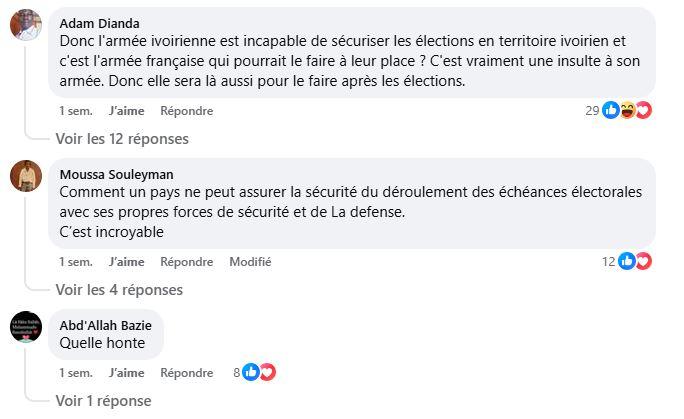This screenshot has width=684, height=419.
Task: Open Adam Dianda's profile name link
Action: coord(100,23)
